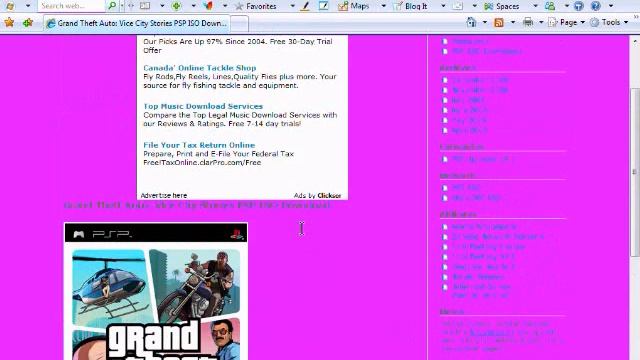The height and width of the screenshot is (360, 640).
Task: Click the highlighter pen icon in the toolbar
Action: [x=304, y=6]
